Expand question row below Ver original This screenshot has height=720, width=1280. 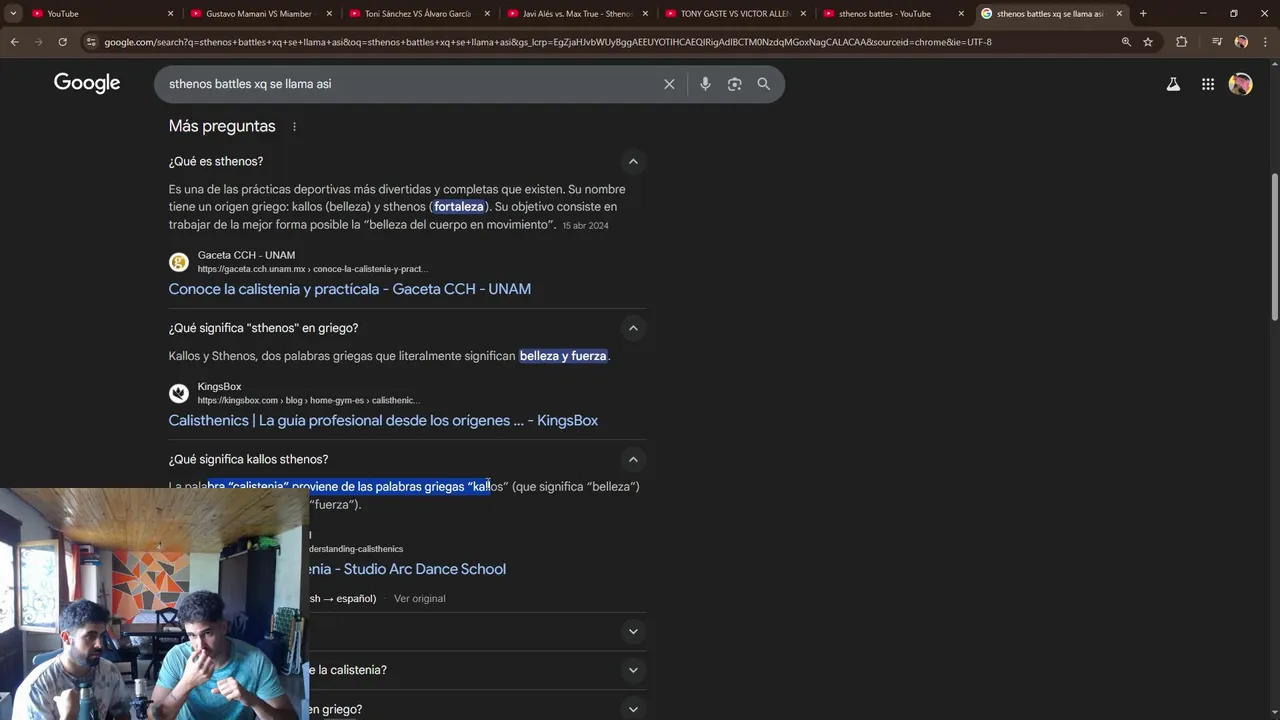(x=633, y=631)
